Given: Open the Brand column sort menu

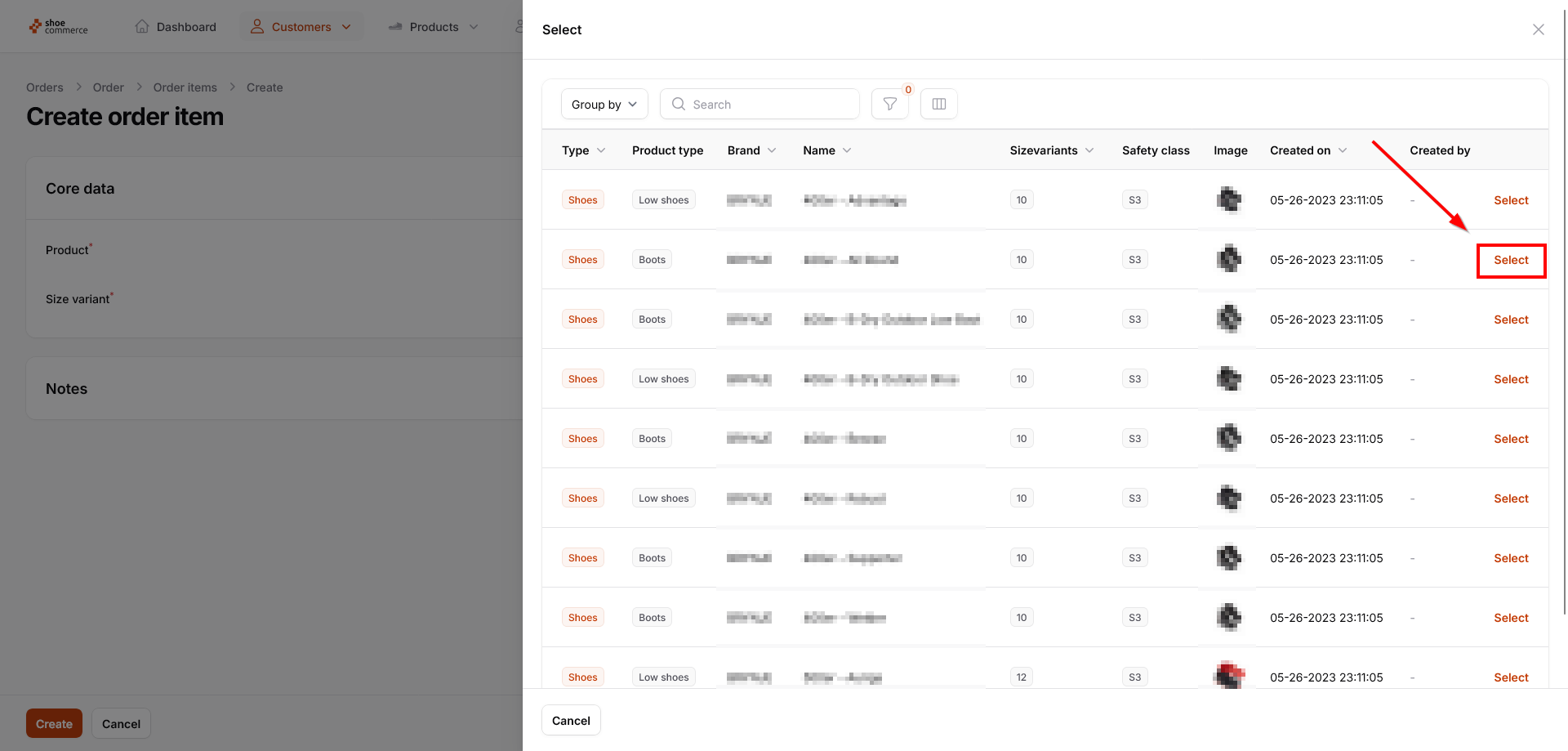Looking at the screenshot, I should click(x=772, y=150).
